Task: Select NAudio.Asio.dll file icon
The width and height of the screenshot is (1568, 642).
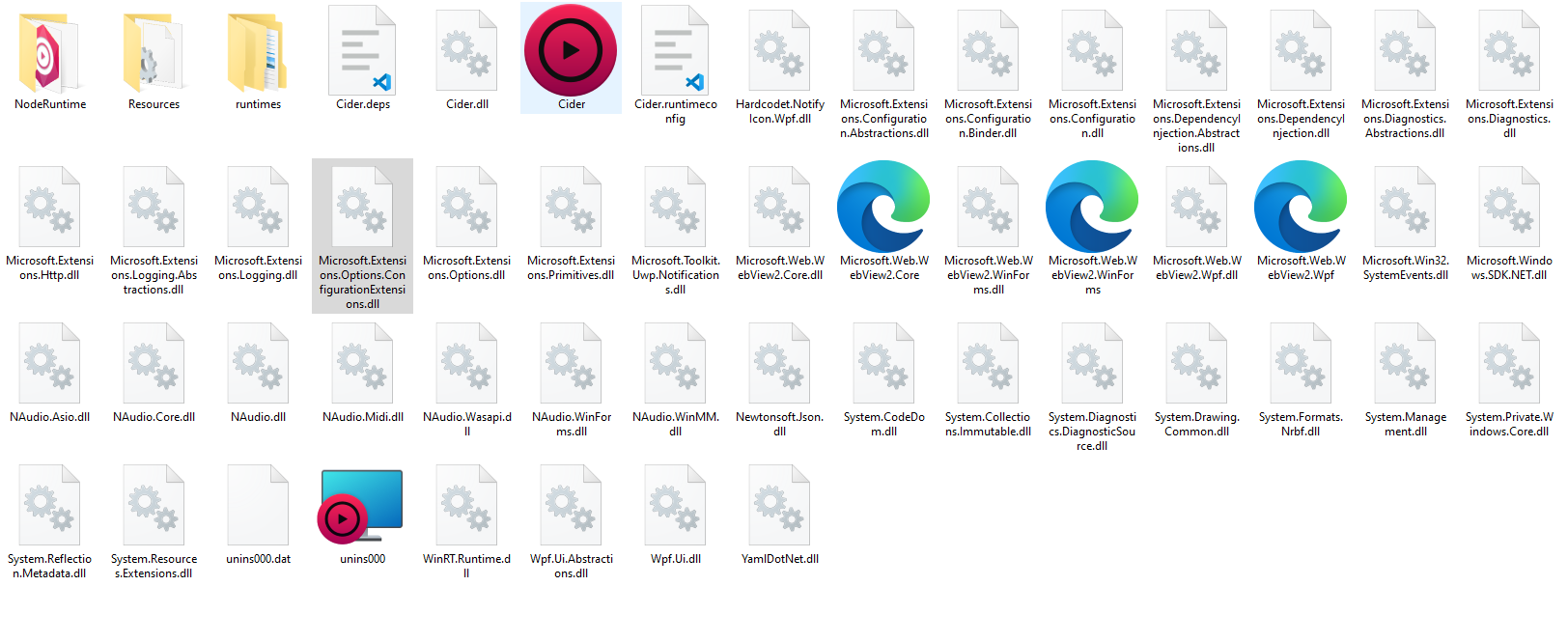Action: [49, 363]
